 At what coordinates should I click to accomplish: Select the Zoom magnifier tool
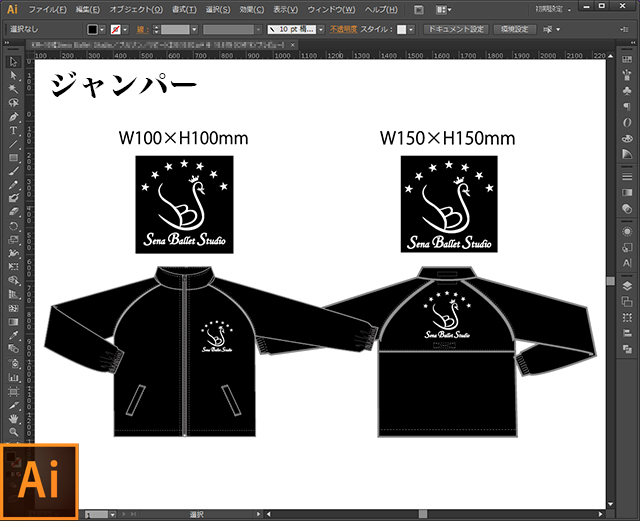coord(13,432)
